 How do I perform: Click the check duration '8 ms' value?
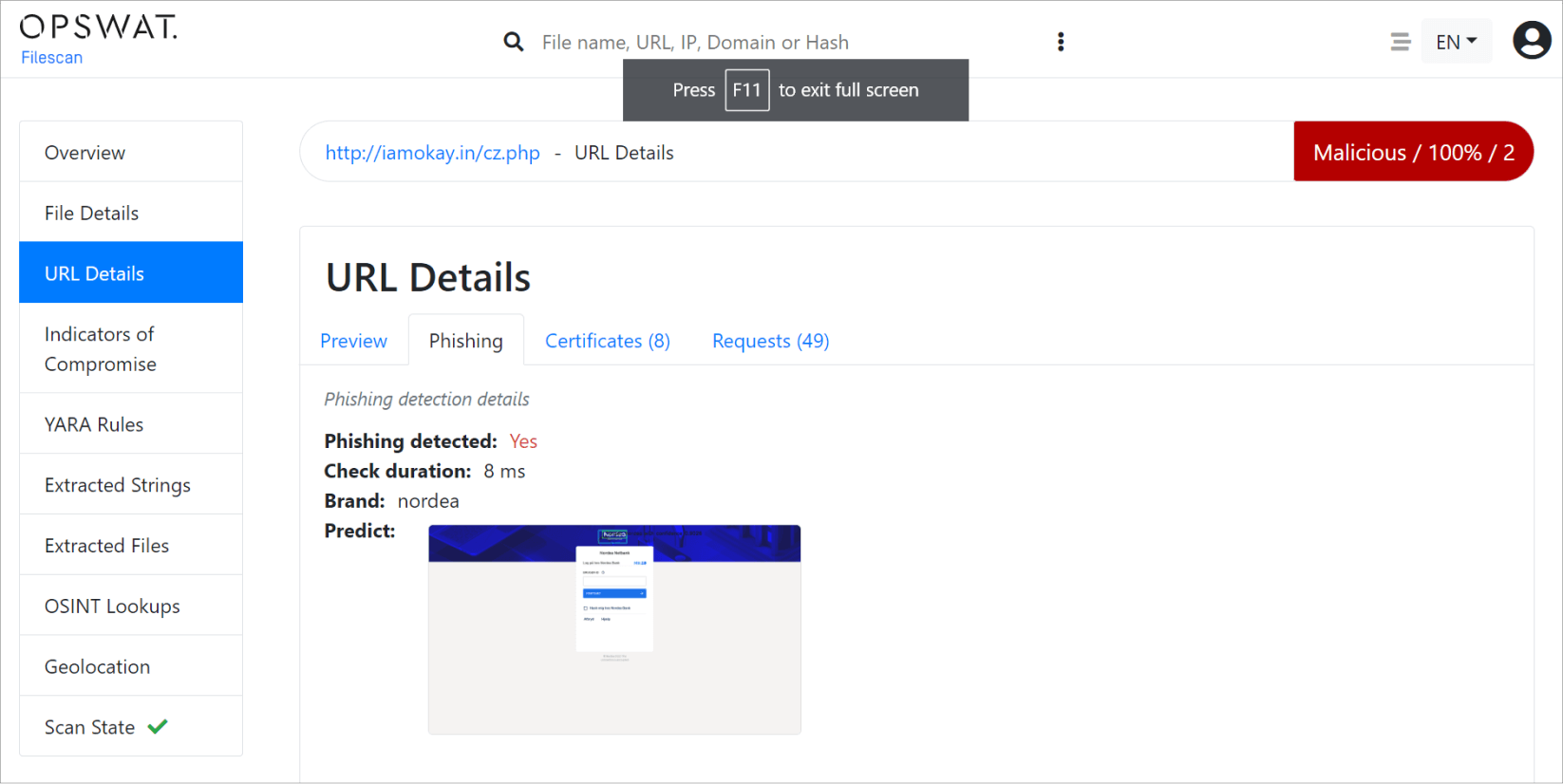point(504,471)
